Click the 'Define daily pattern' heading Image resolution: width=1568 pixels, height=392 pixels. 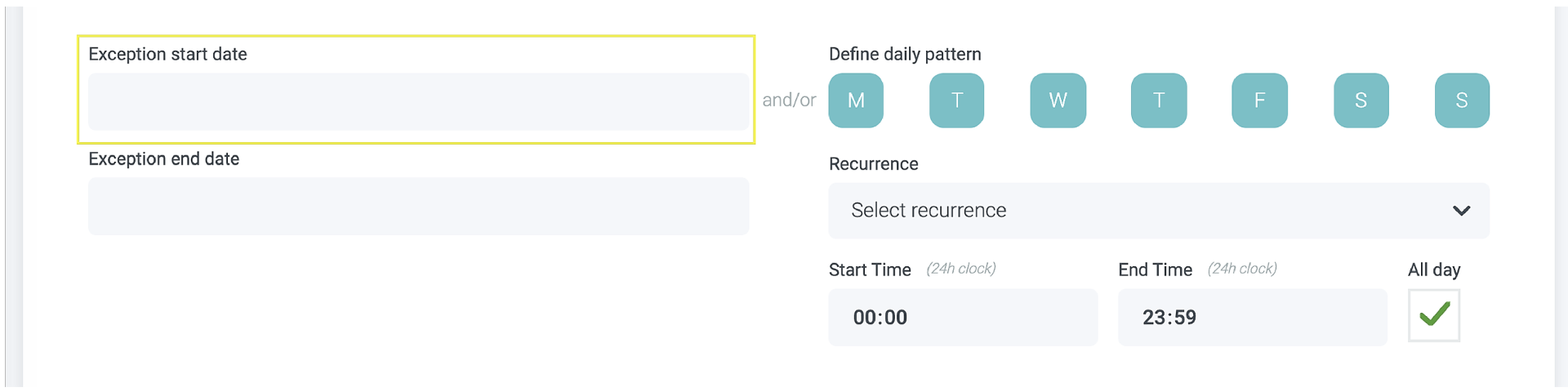[x=905, y=54]
